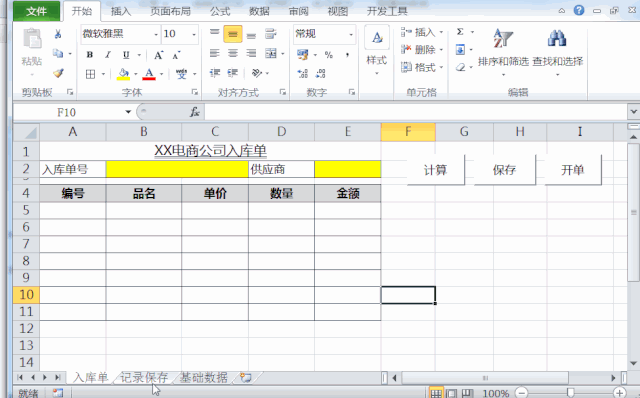Switch to the Data (数据) tab
640x398 pixels.
point(259,11)
